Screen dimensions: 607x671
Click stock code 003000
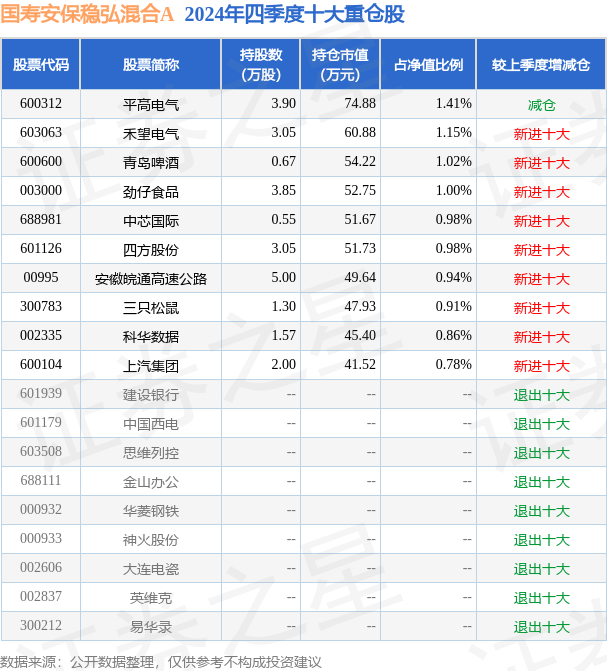[x=41, y=191]
